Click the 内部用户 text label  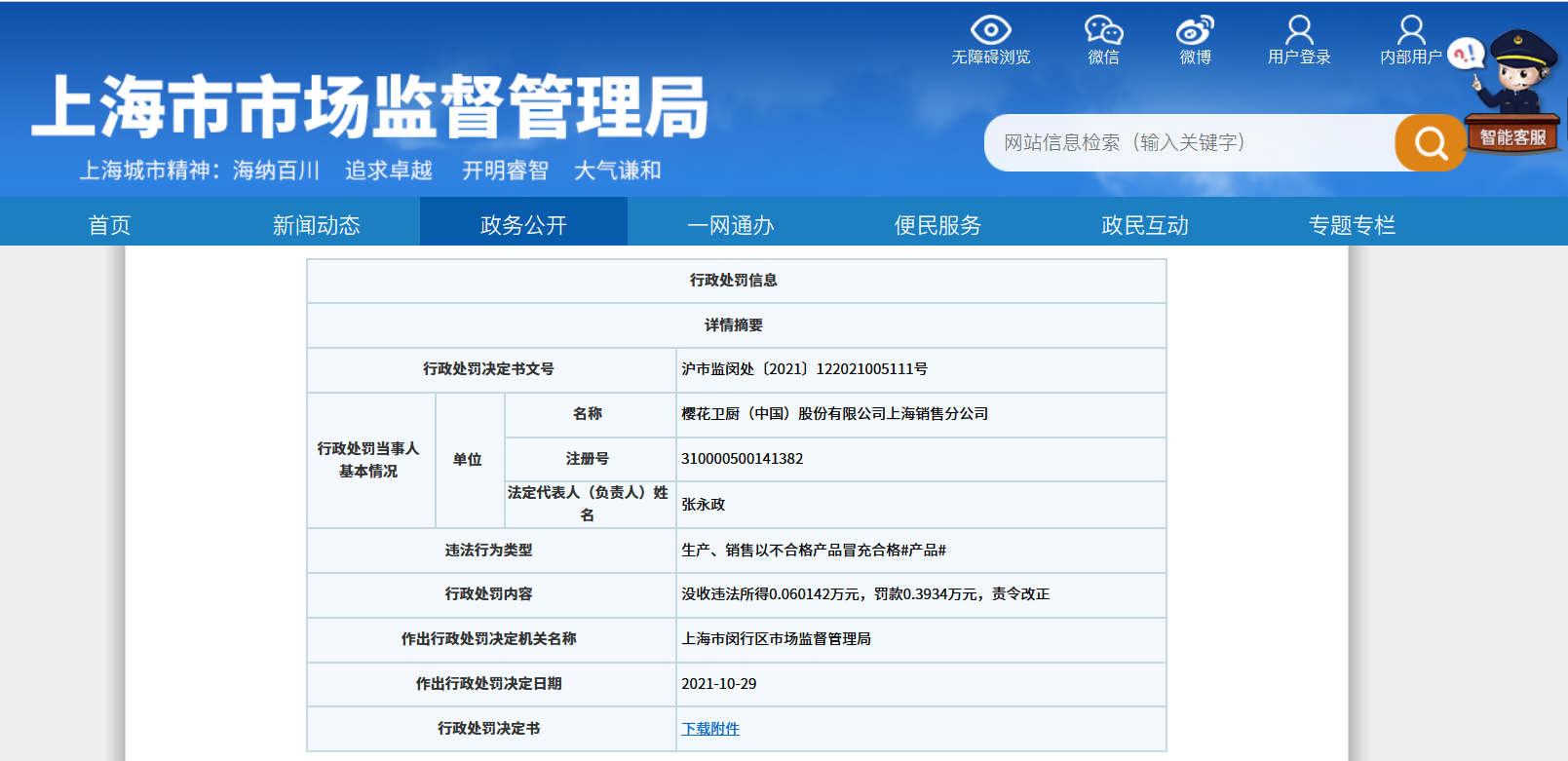pyautogui.click(x=1411, y=57)
